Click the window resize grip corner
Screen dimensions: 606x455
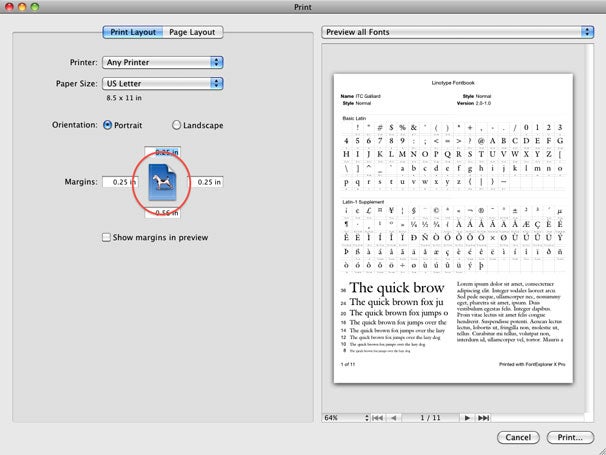pos(602,451)
